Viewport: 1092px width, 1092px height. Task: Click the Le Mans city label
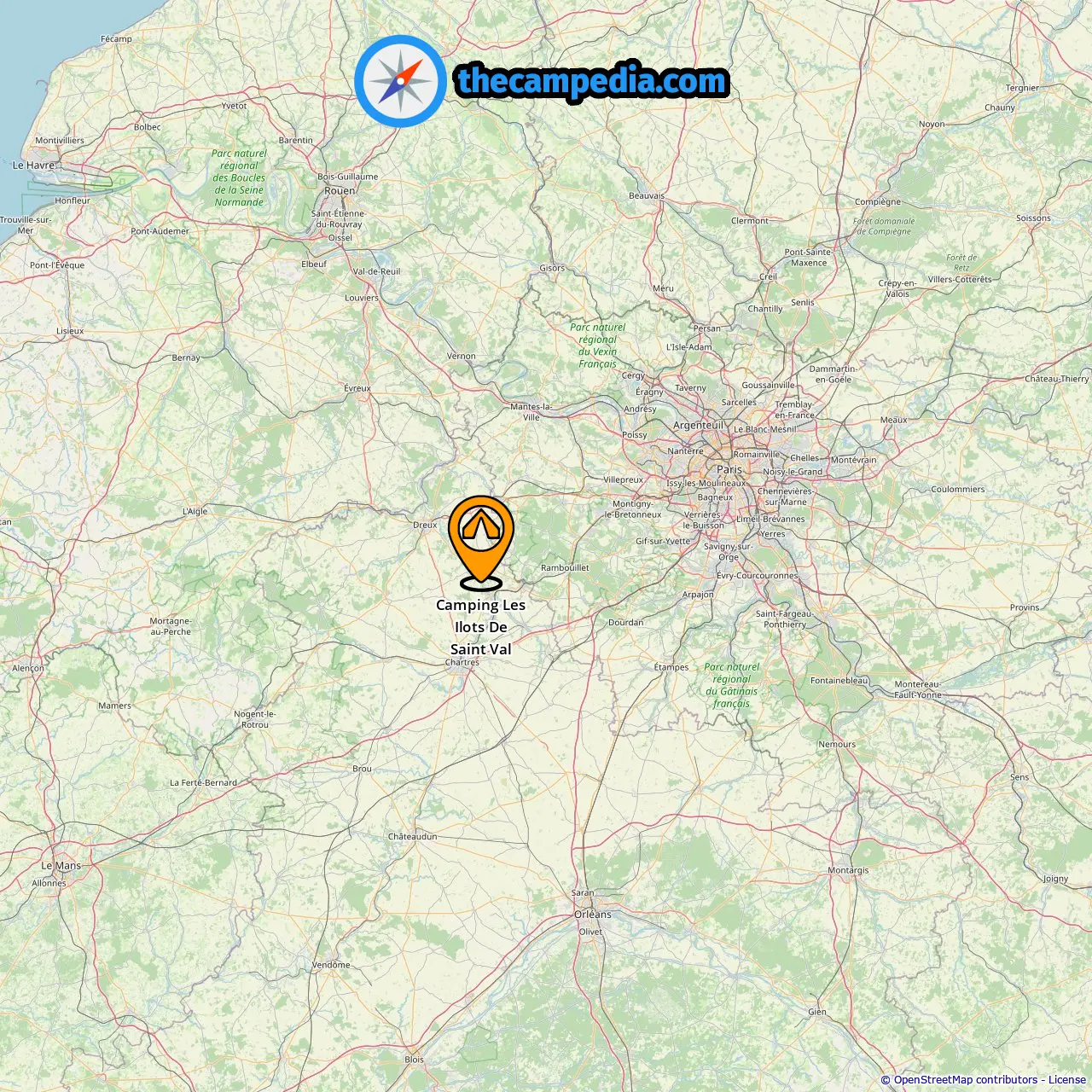[61, 866]
